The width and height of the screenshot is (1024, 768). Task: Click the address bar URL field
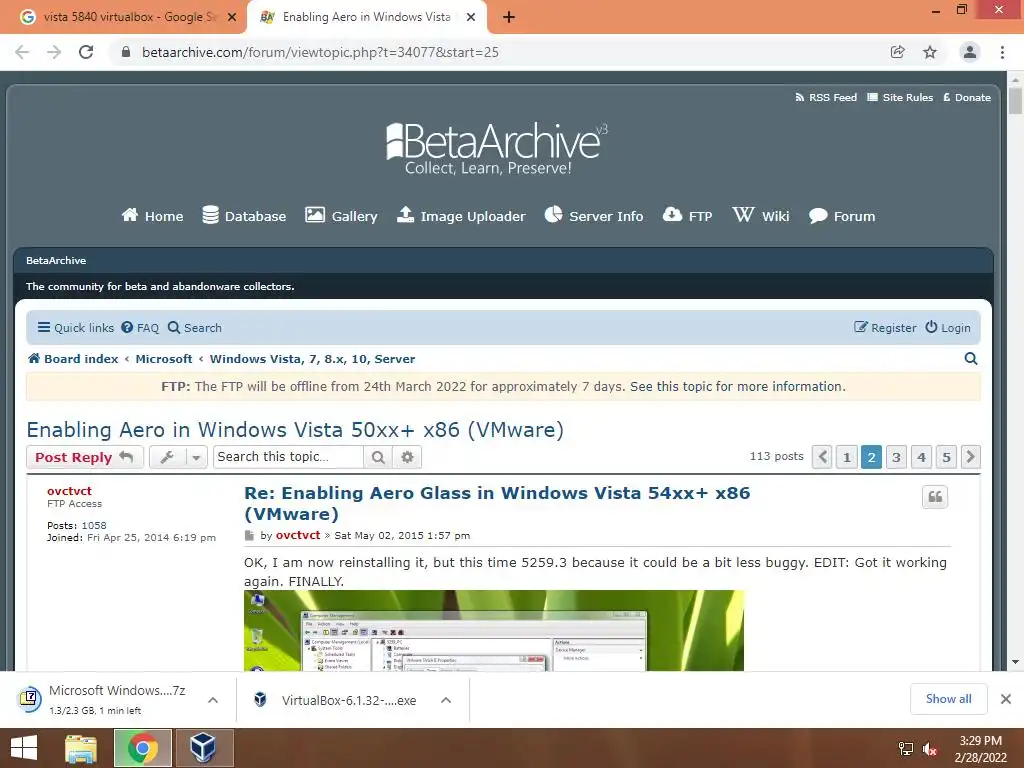click(x=496, y=52)
